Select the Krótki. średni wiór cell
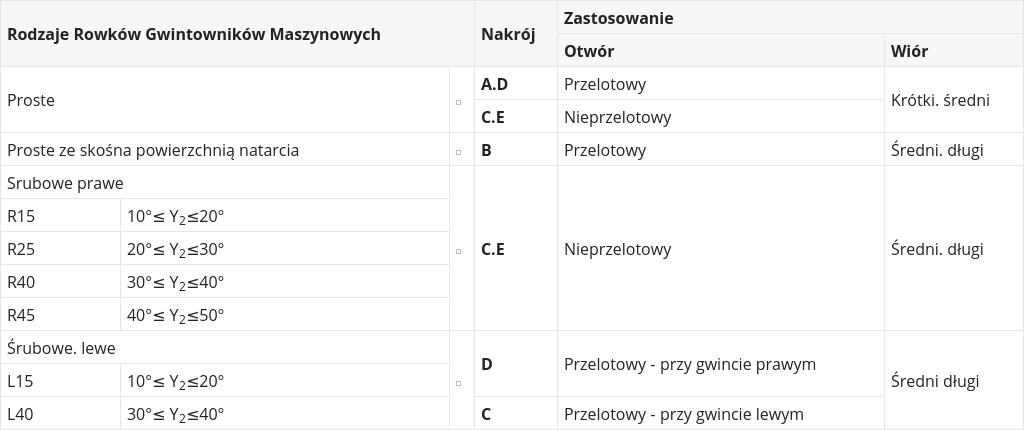This screenshot has height=430, width=1024. (x=940, y=100)
